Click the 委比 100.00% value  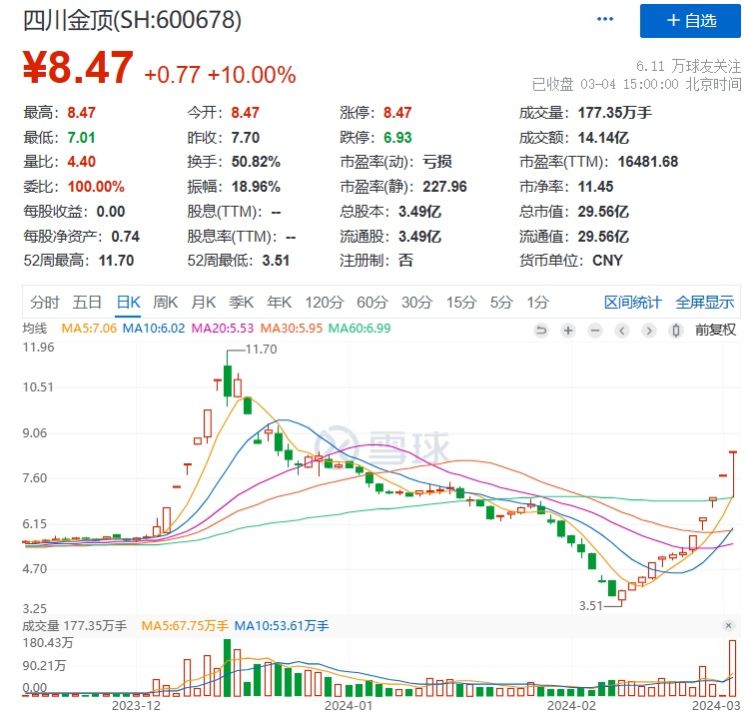[96, 187]
